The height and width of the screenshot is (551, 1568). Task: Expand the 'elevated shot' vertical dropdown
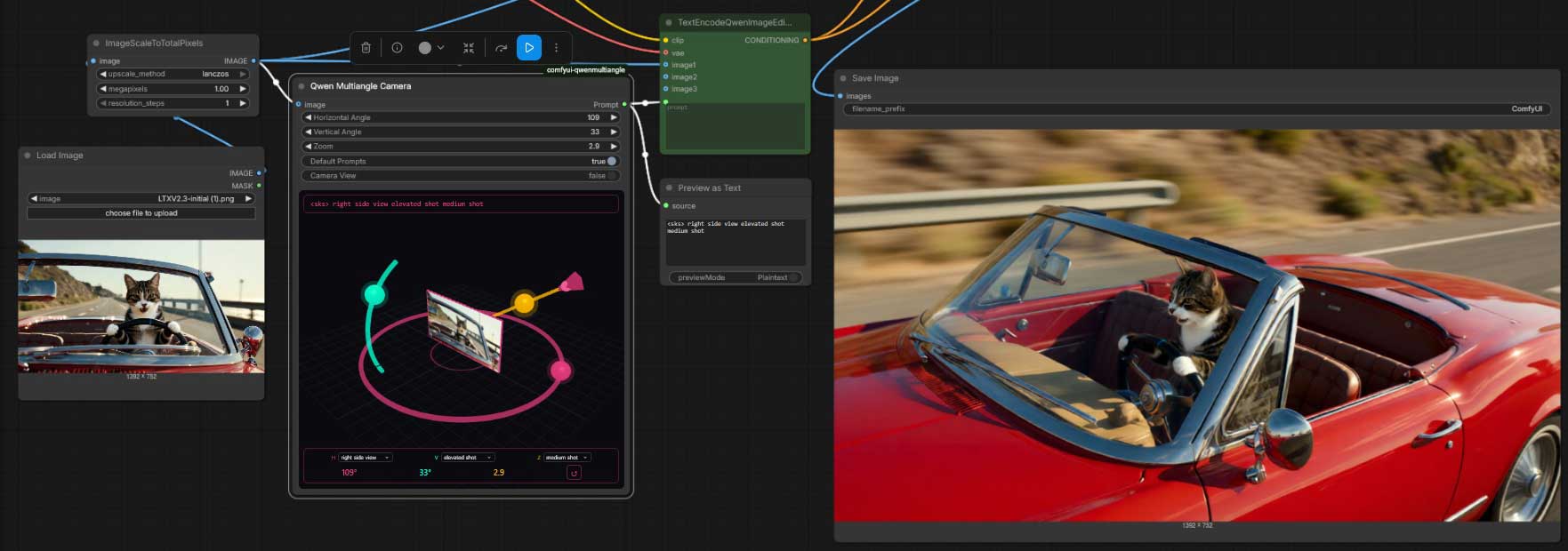(467, 458)
